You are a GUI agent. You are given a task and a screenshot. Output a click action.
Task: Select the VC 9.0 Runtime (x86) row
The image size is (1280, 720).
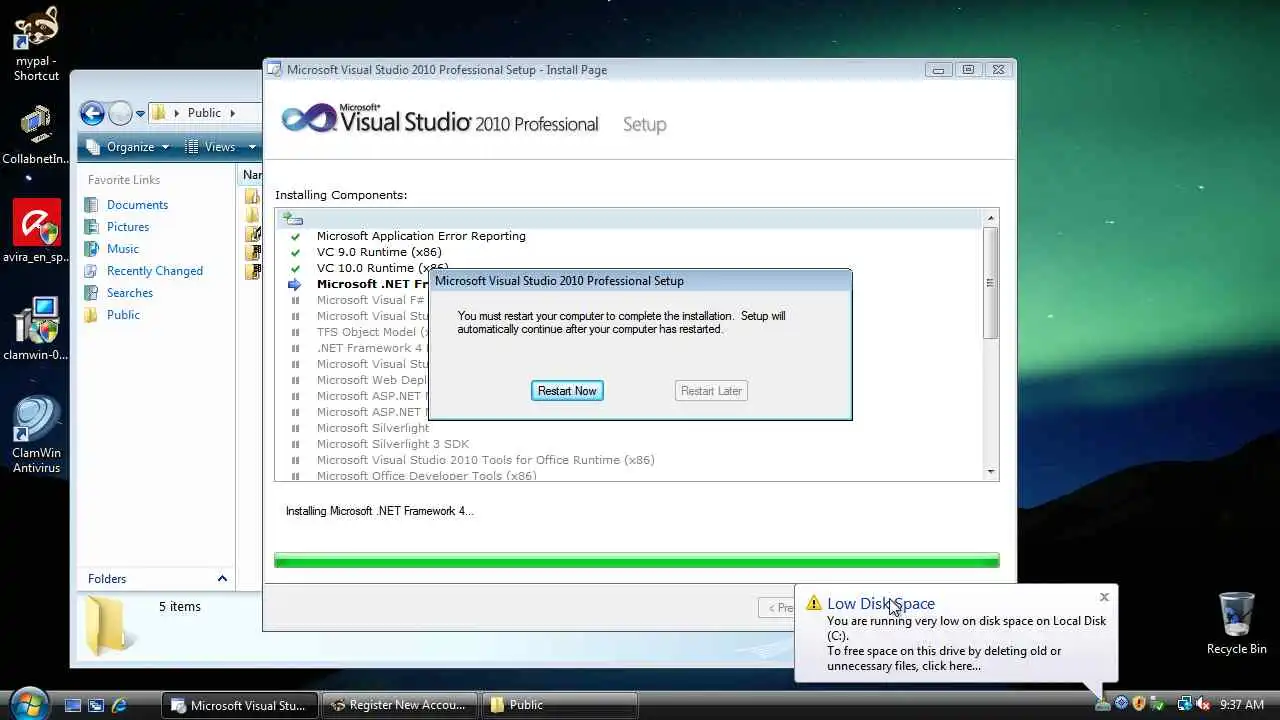(379, 252)
